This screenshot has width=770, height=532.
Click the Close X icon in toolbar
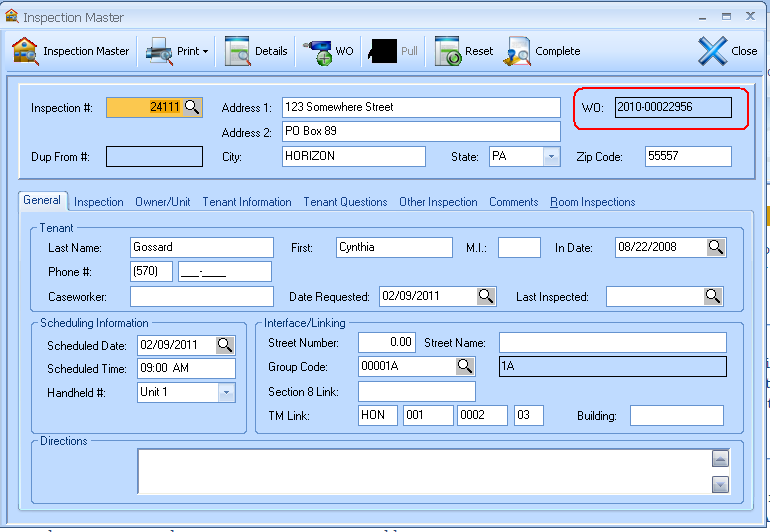pos(712,51)
